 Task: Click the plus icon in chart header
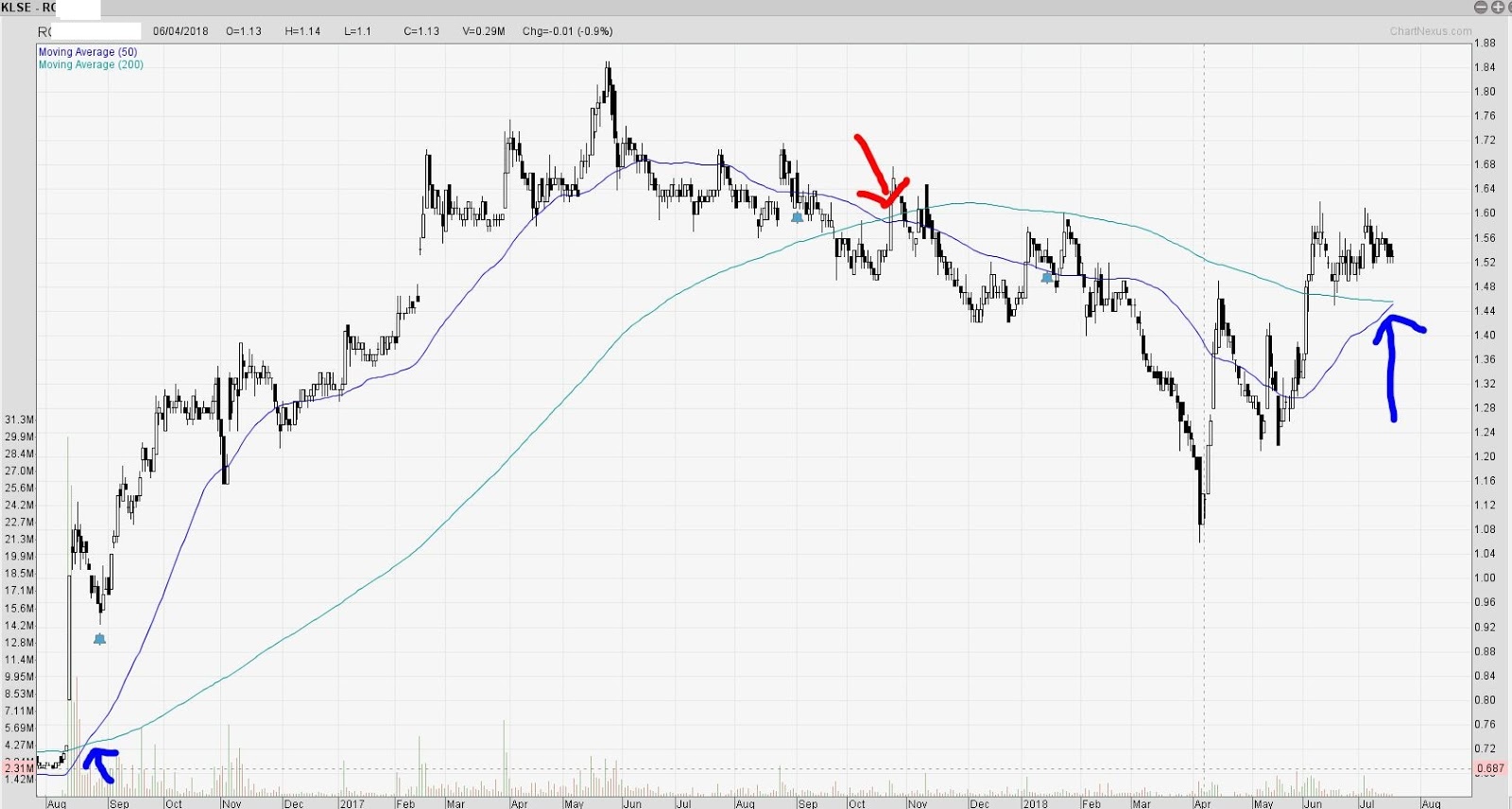(1497, 8)
